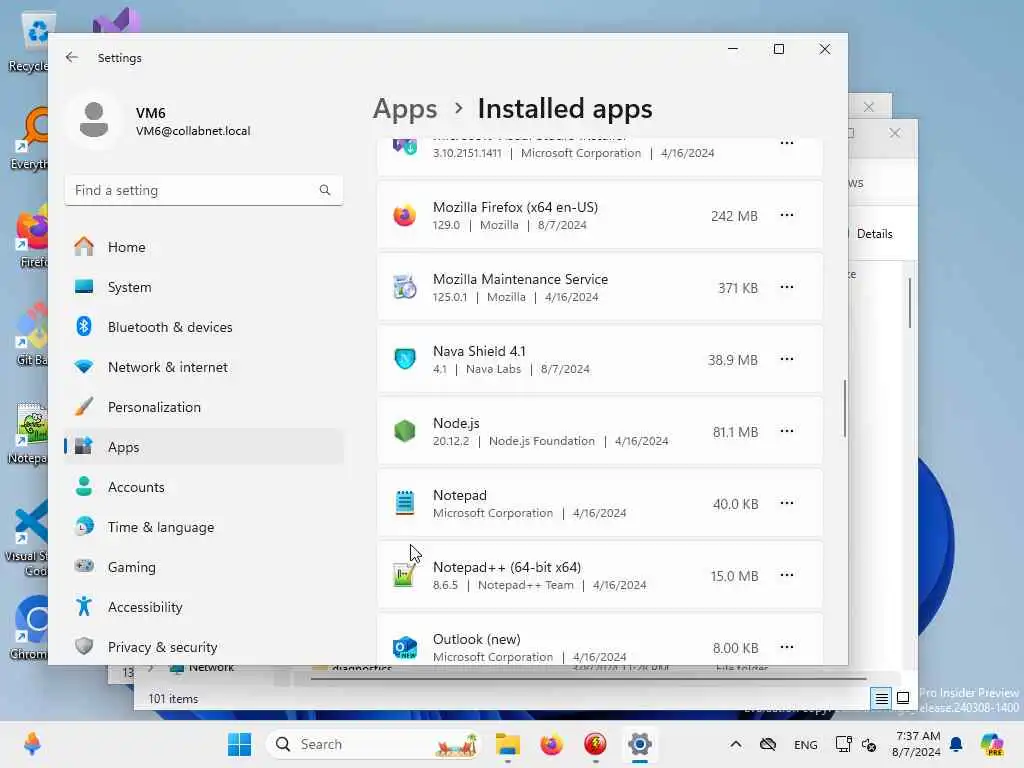Open Bluetooth & devices settings

(x=204, y=327)
